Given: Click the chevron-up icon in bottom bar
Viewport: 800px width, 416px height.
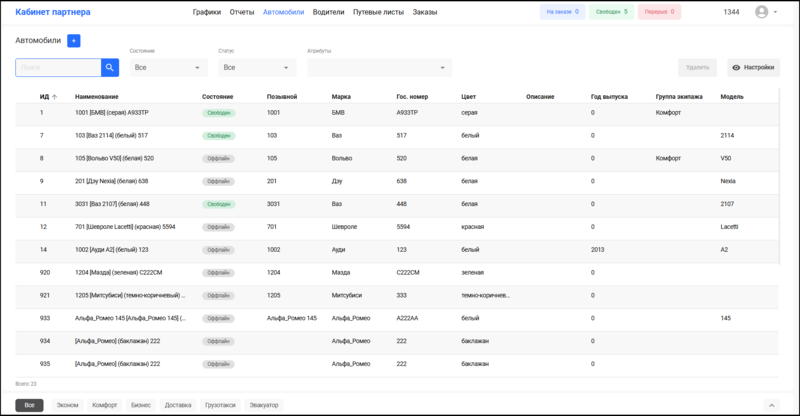Looking at the screenshot, I should coord(770,405).
